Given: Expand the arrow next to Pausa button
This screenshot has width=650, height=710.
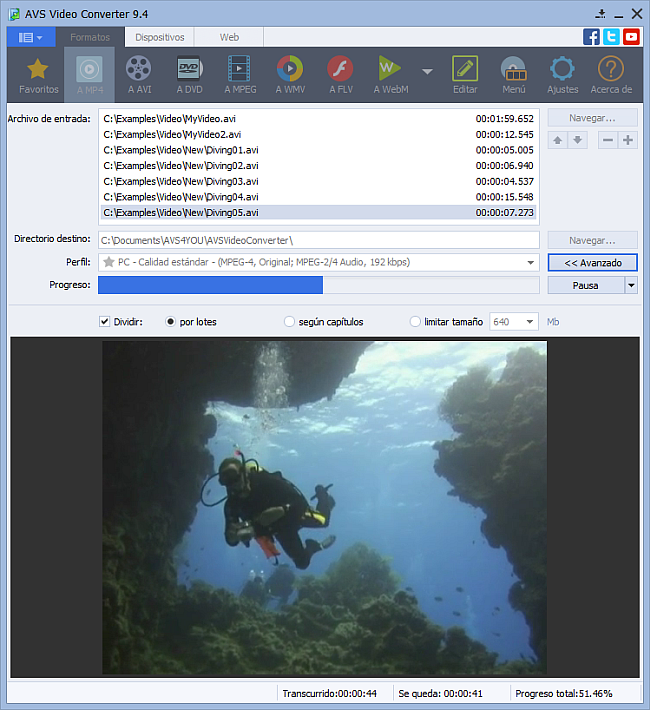Looking at the screenshot, I should click(631, 285).
